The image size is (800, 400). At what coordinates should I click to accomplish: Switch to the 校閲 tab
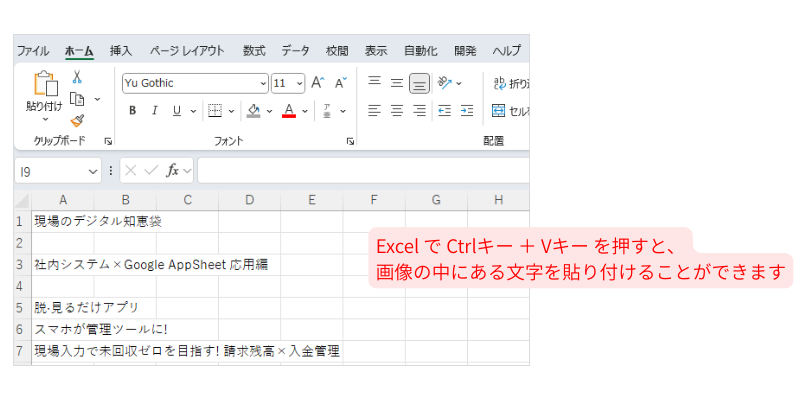(x=337, y=51)
